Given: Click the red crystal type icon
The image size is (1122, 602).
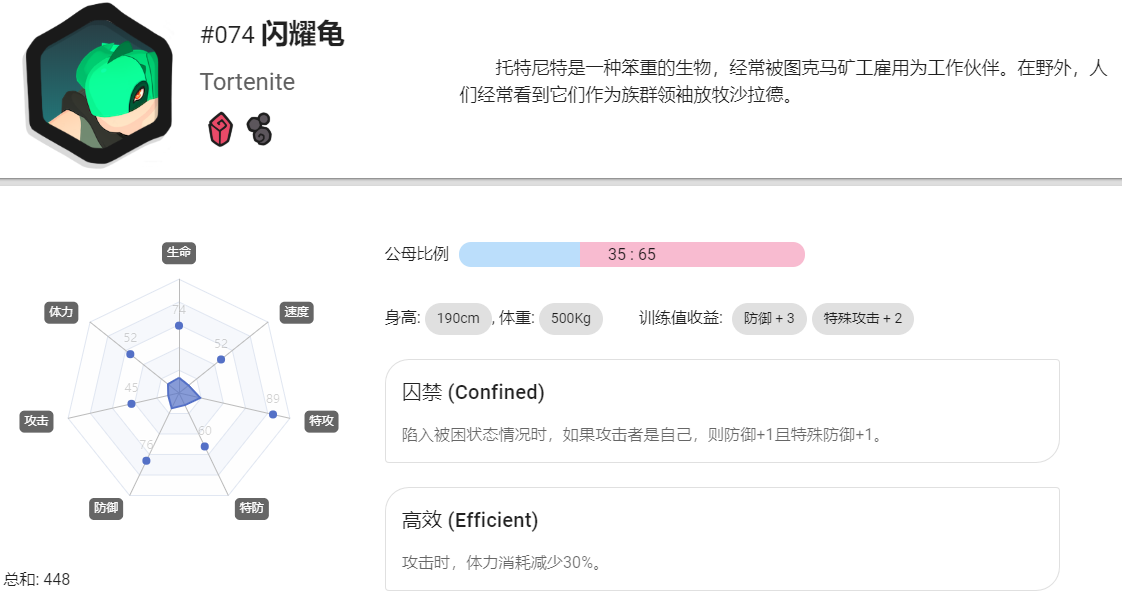Looking at the screenshot, I should pyautogui.click(x=220, y=130).
